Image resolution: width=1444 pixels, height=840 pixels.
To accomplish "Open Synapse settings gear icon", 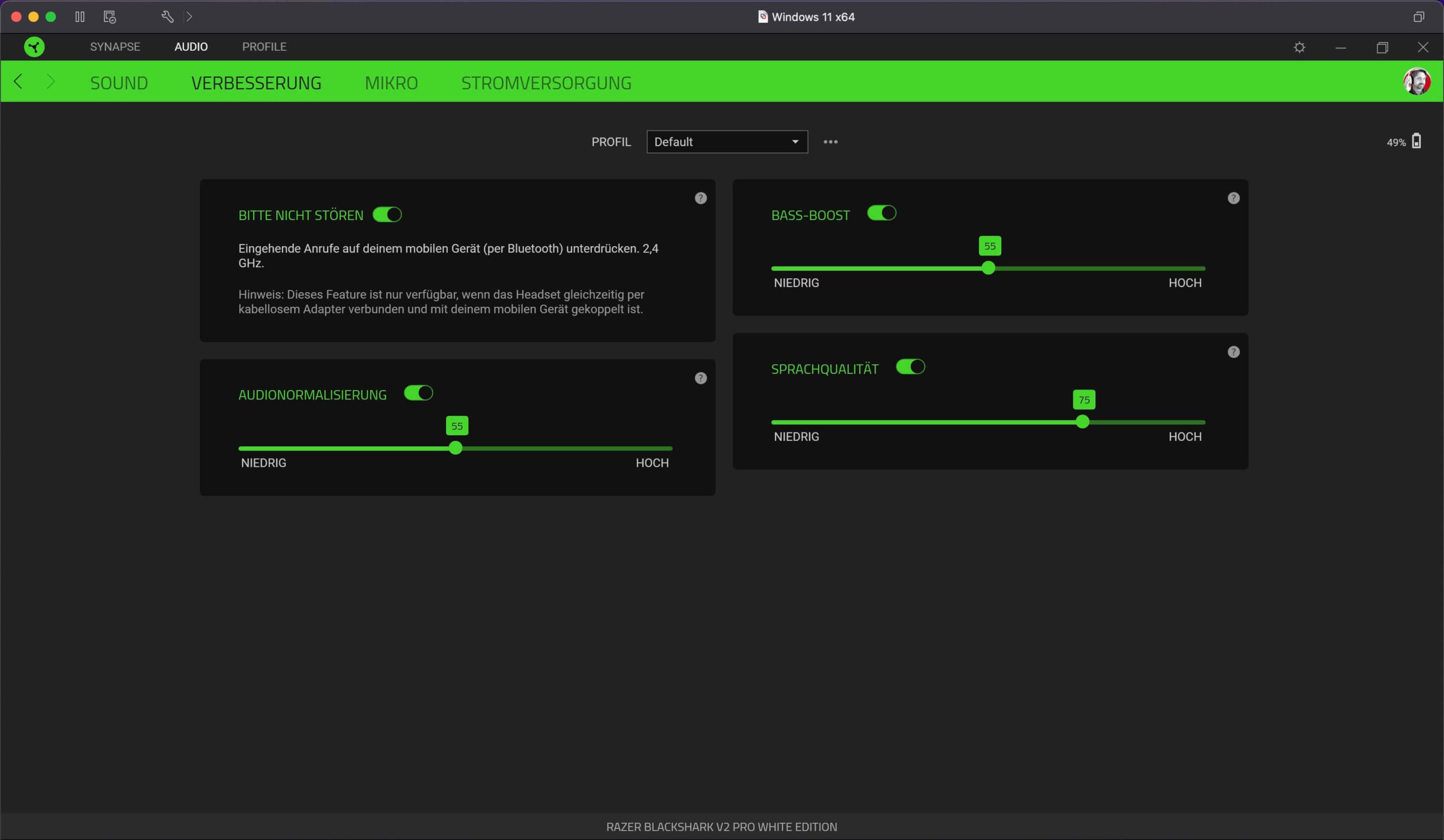I will click(x=1299, y=47).
